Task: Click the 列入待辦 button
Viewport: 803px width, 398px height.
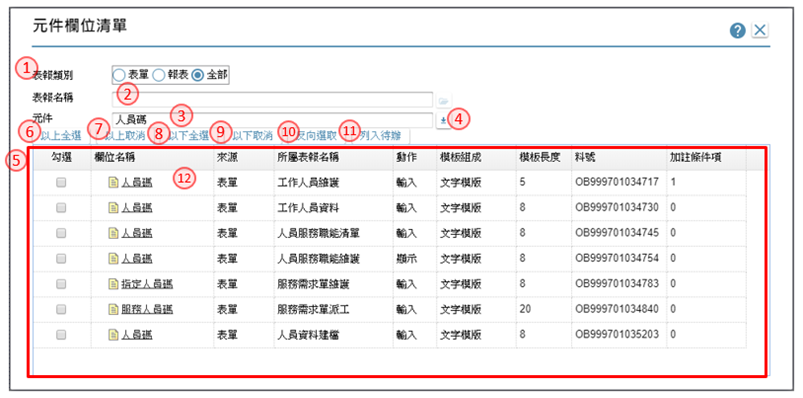Action: pyautogui.click(x=380, y=136)
